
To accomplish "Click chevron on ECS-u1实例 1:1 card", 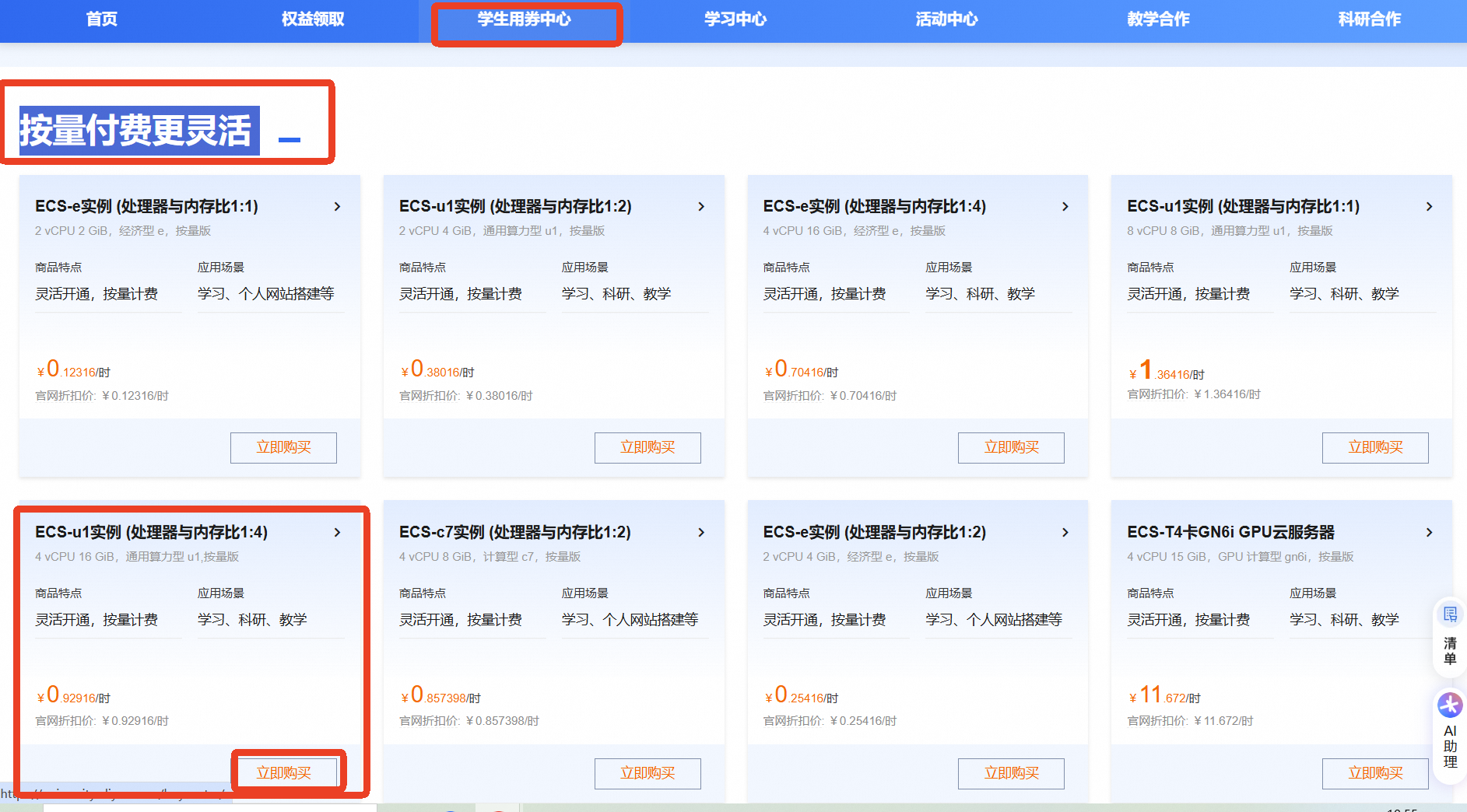I will [1430, 207].
